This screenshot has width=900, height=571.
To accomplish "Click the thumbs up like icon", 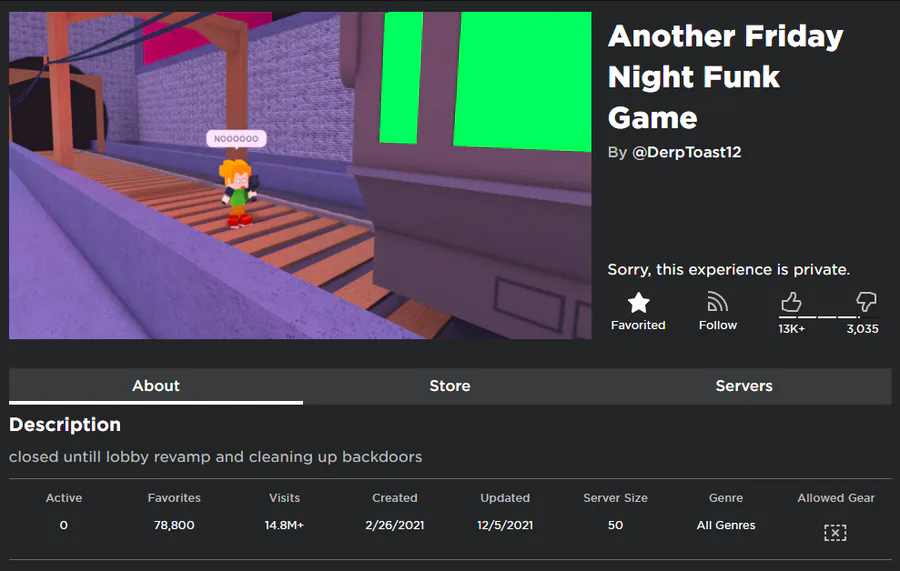I will pos(791,302).
